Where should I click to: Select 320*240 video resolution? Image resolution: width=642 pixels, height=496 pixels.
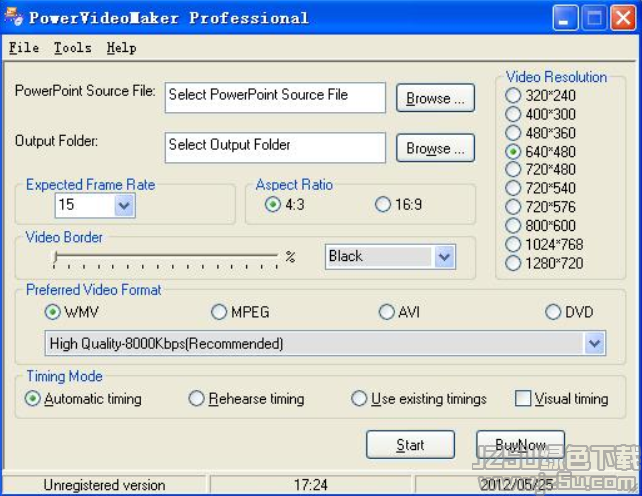pos(540,95)
